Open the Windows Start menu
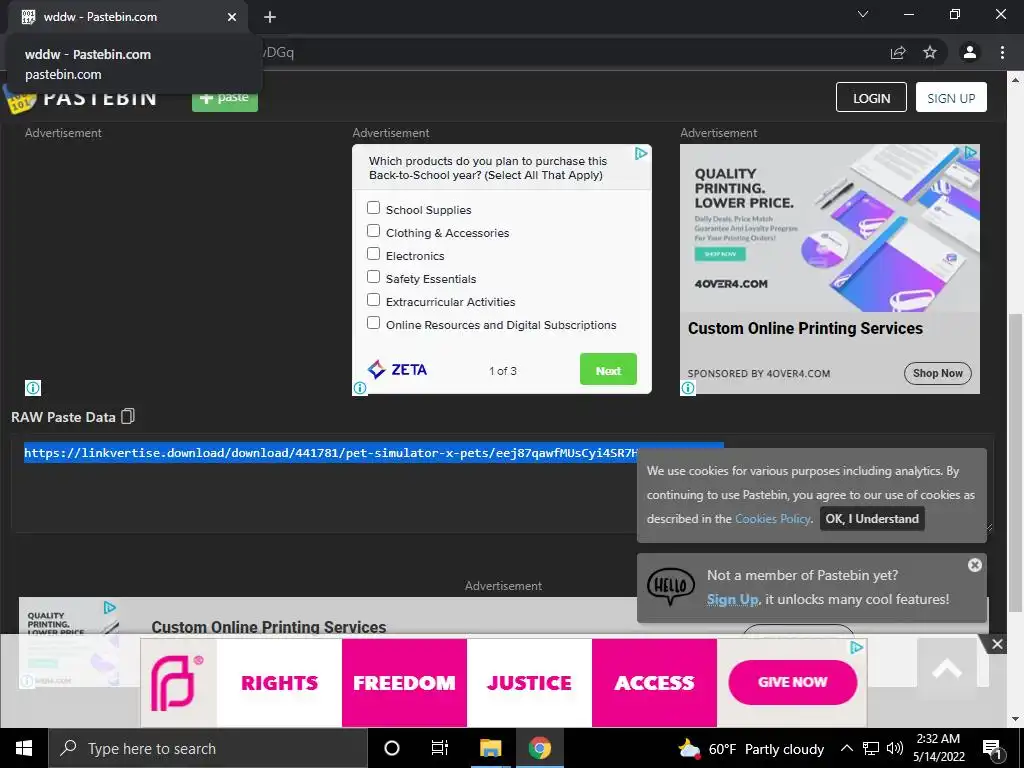This screenshot has width=1024, height=768. [x=24, y=748]
